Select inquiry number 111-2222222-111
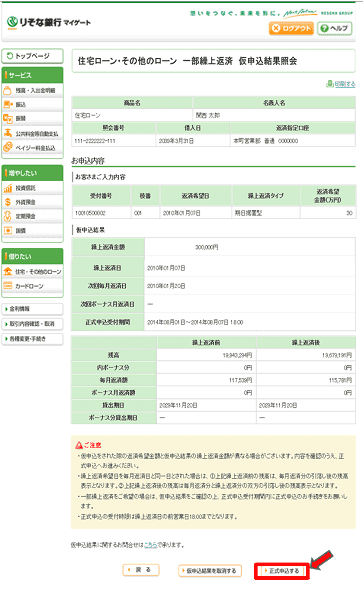 [x=95, y=141]
